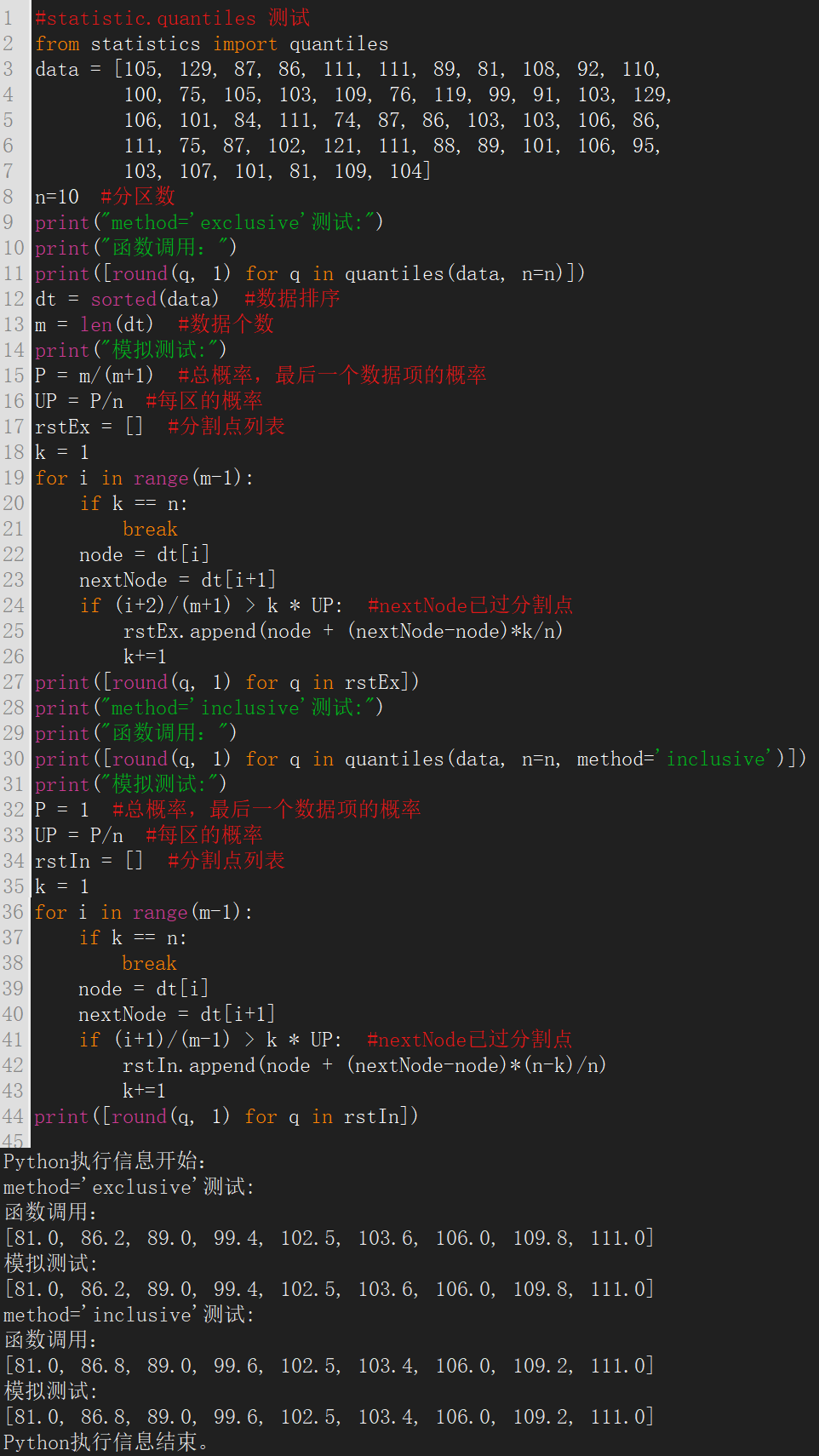Click line number 19 in the gutter
Screen dimensions: 819x1456
(14, 478)
